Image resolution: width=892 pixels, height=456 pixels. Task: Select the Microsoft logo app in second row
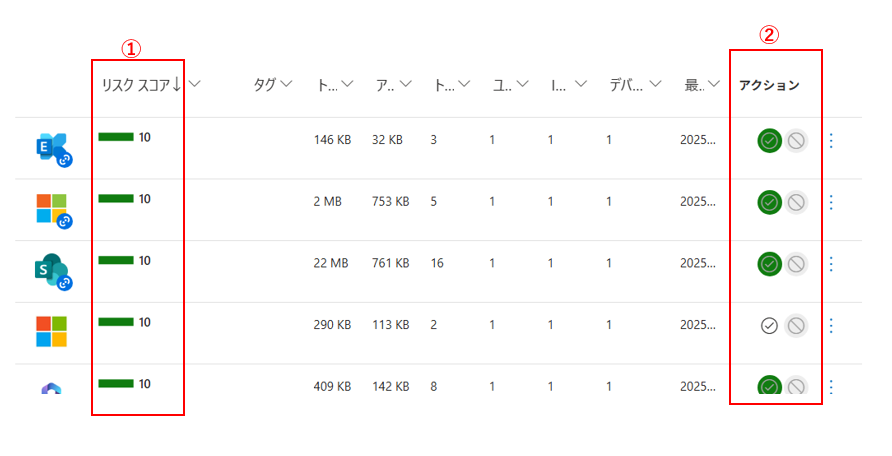point(53,210)
